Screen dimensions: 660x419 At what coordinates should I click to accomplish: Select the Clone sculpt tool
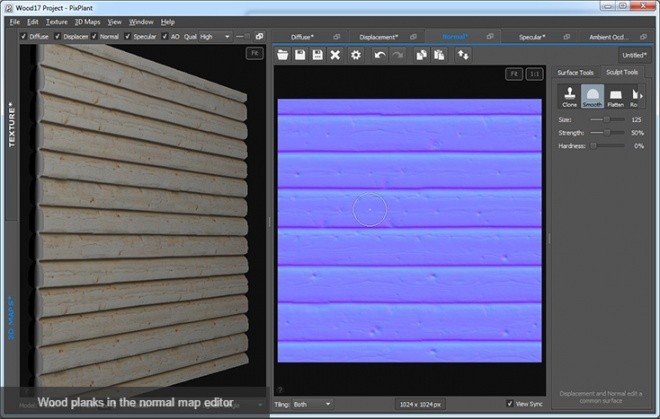(x=570, y=96)
